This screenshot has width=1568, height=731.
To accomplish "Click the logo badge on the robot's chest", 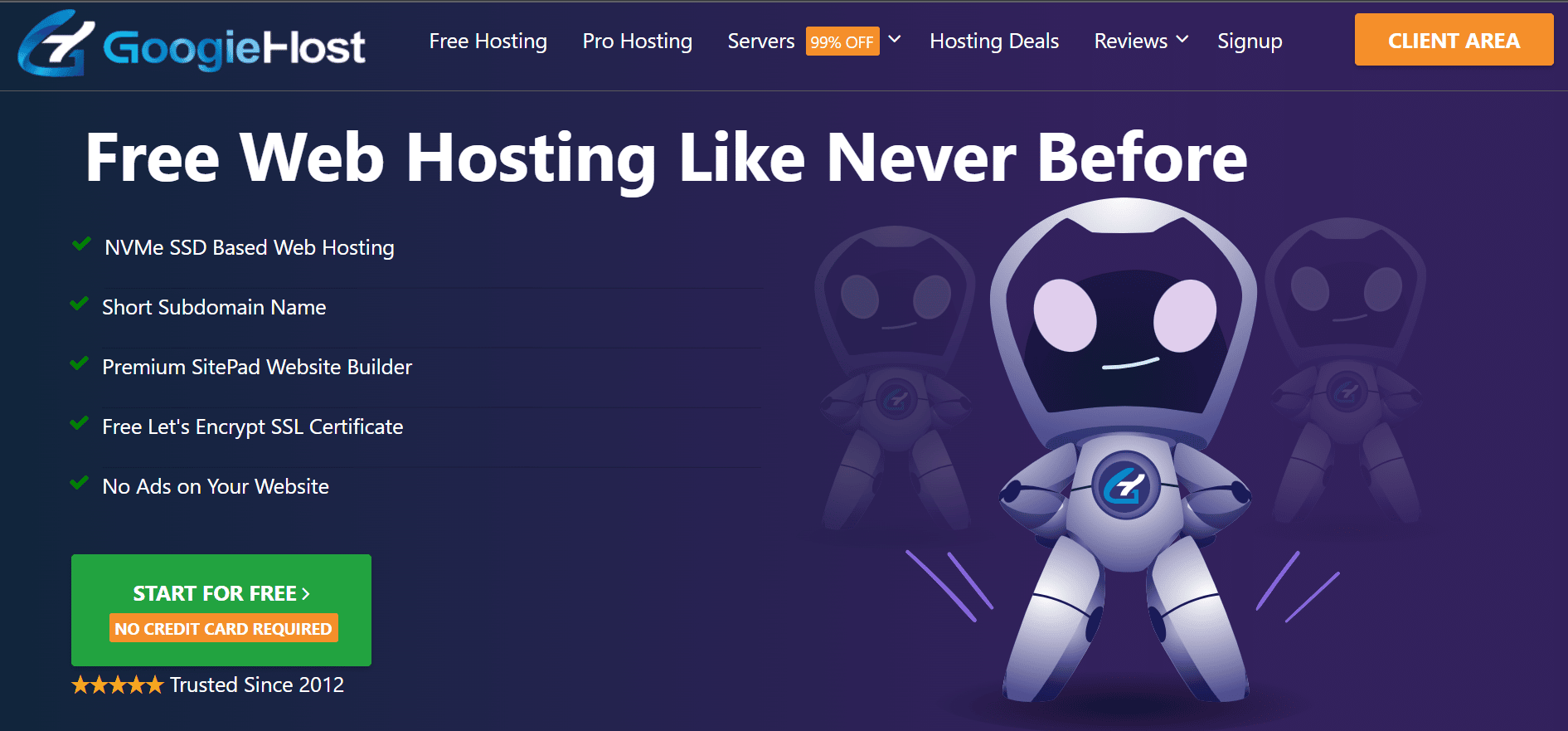I will pos(1125,485).
